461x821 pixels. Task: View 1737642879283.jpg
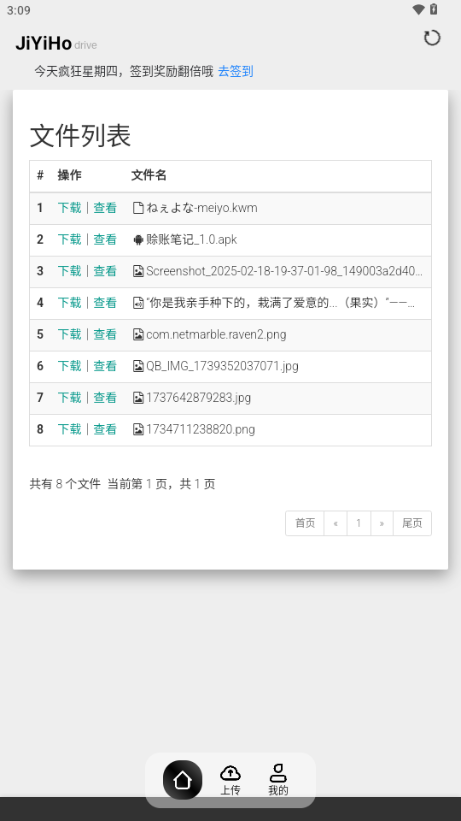(x=105, y=397)
